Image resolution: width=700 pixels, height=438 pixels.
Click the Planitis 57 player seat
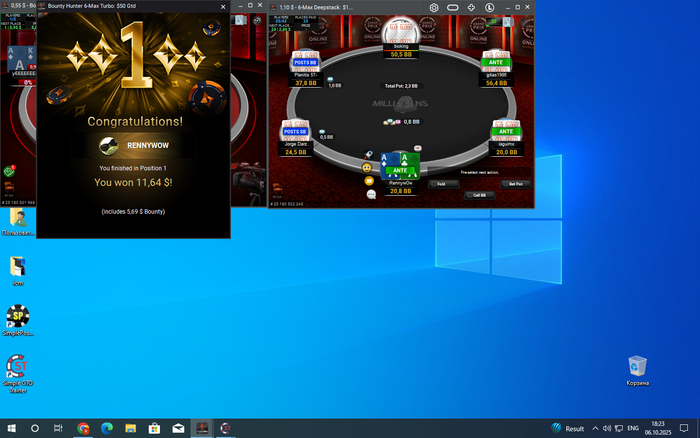pyautogui.click(x=306, y=69)
